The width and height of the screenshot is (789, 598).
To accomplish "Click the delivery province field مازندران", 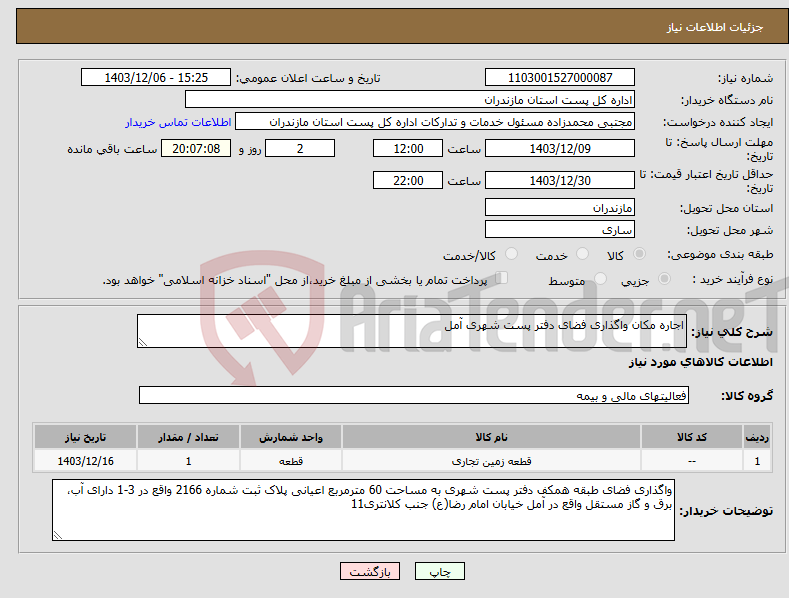I will pos(560,207).
